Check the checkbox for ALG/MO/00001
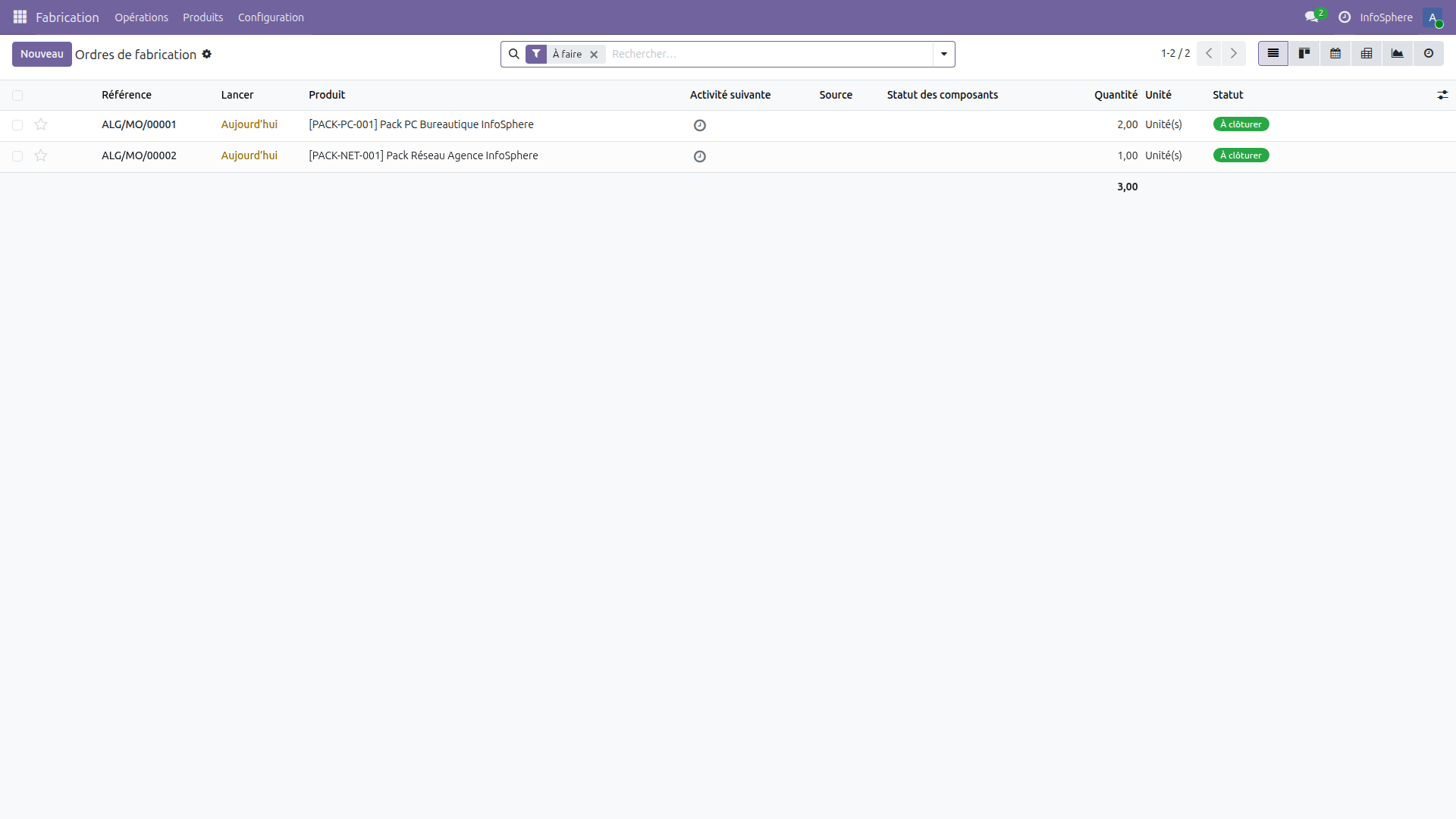 click(17, 124)
